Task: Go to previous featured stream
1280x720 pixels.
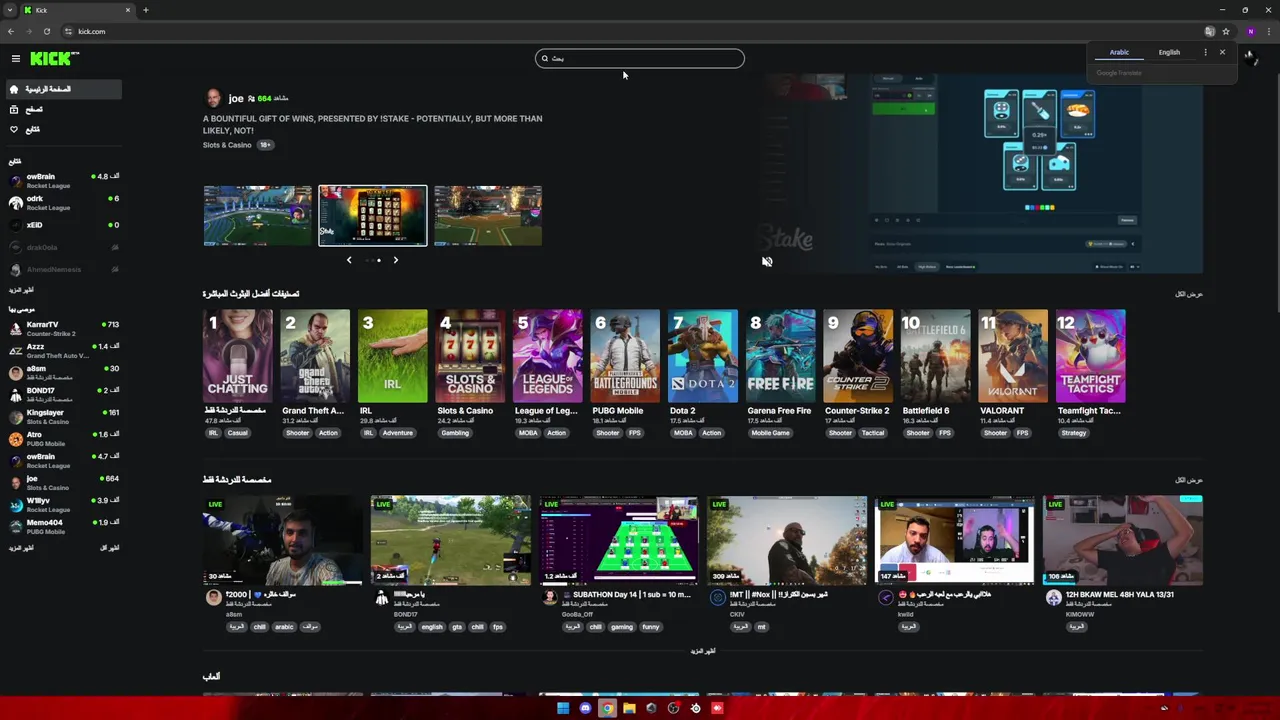Action: pos(349,260)
